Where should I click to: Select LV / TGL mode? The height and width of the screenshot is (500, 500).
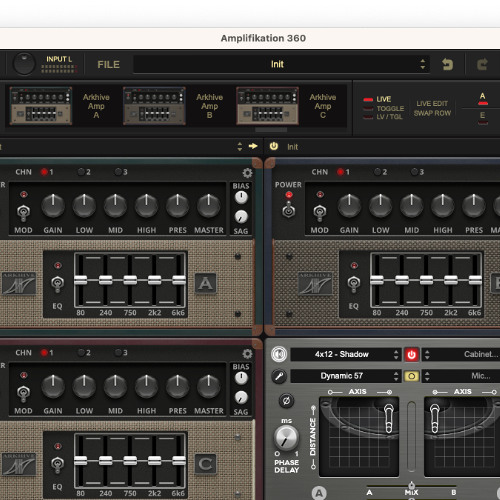click(x=383, y=117)
